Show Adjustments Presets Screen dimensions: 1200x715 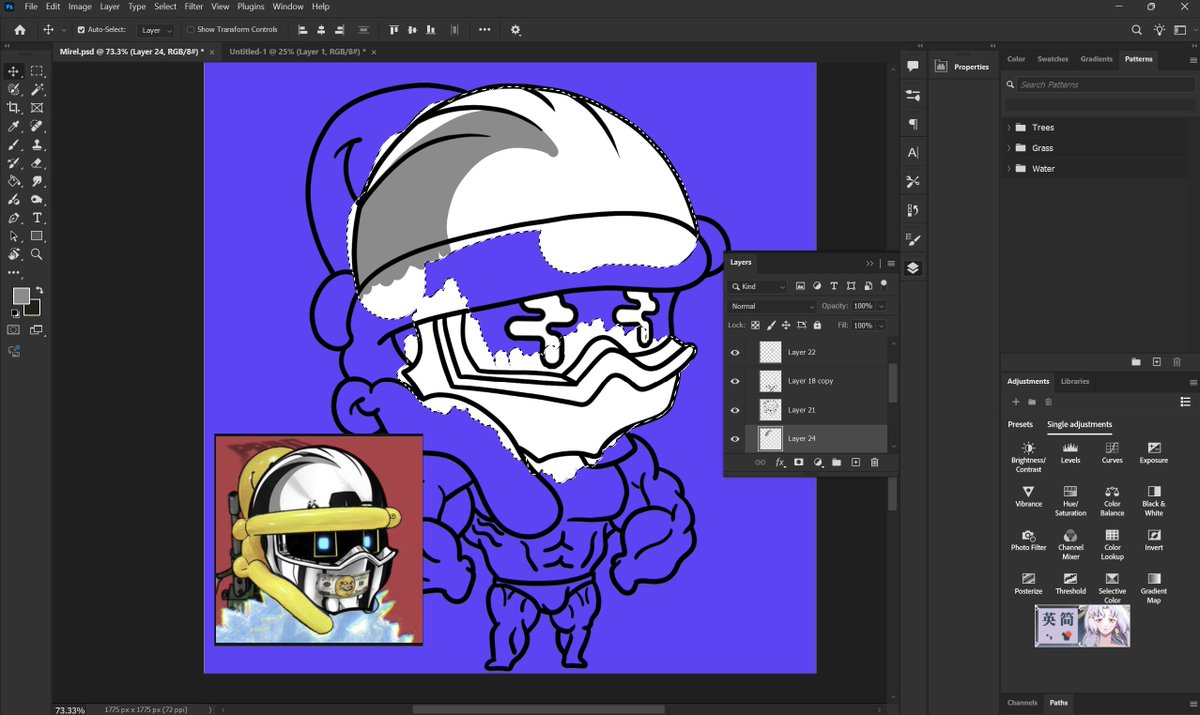point(1020,424)
